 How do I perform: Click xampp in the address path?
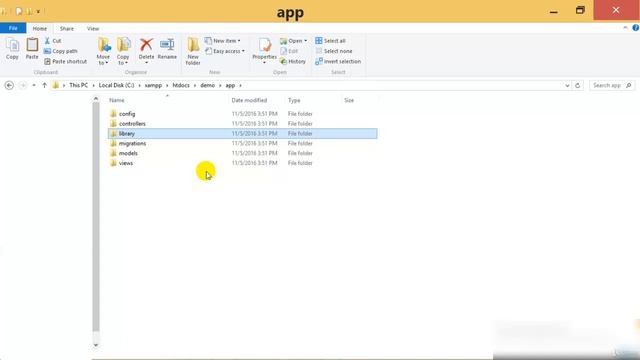[x=153, y=85]
